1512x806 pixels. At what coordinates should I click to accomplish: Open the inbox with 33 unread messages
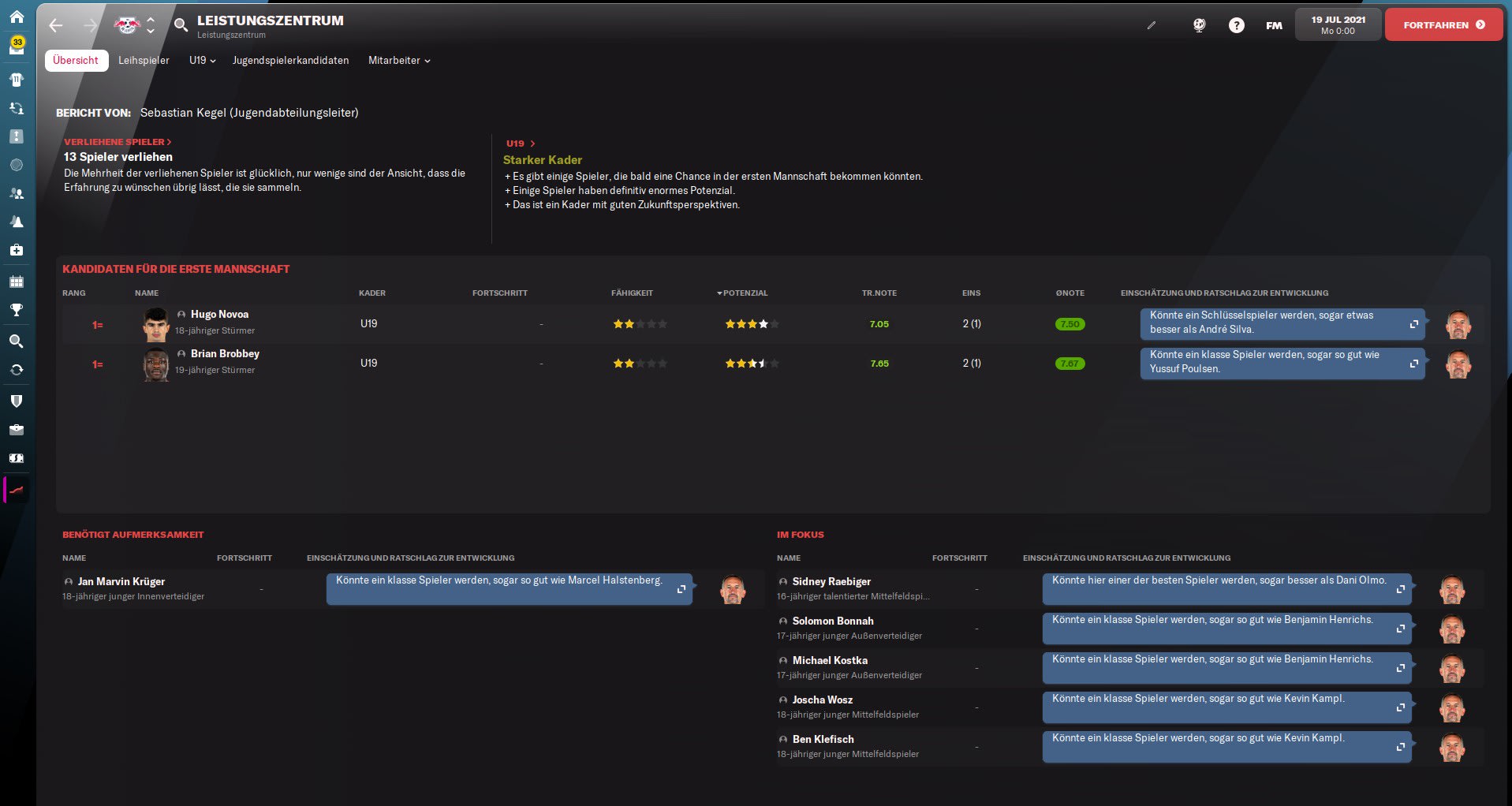[x=17, y=46]
